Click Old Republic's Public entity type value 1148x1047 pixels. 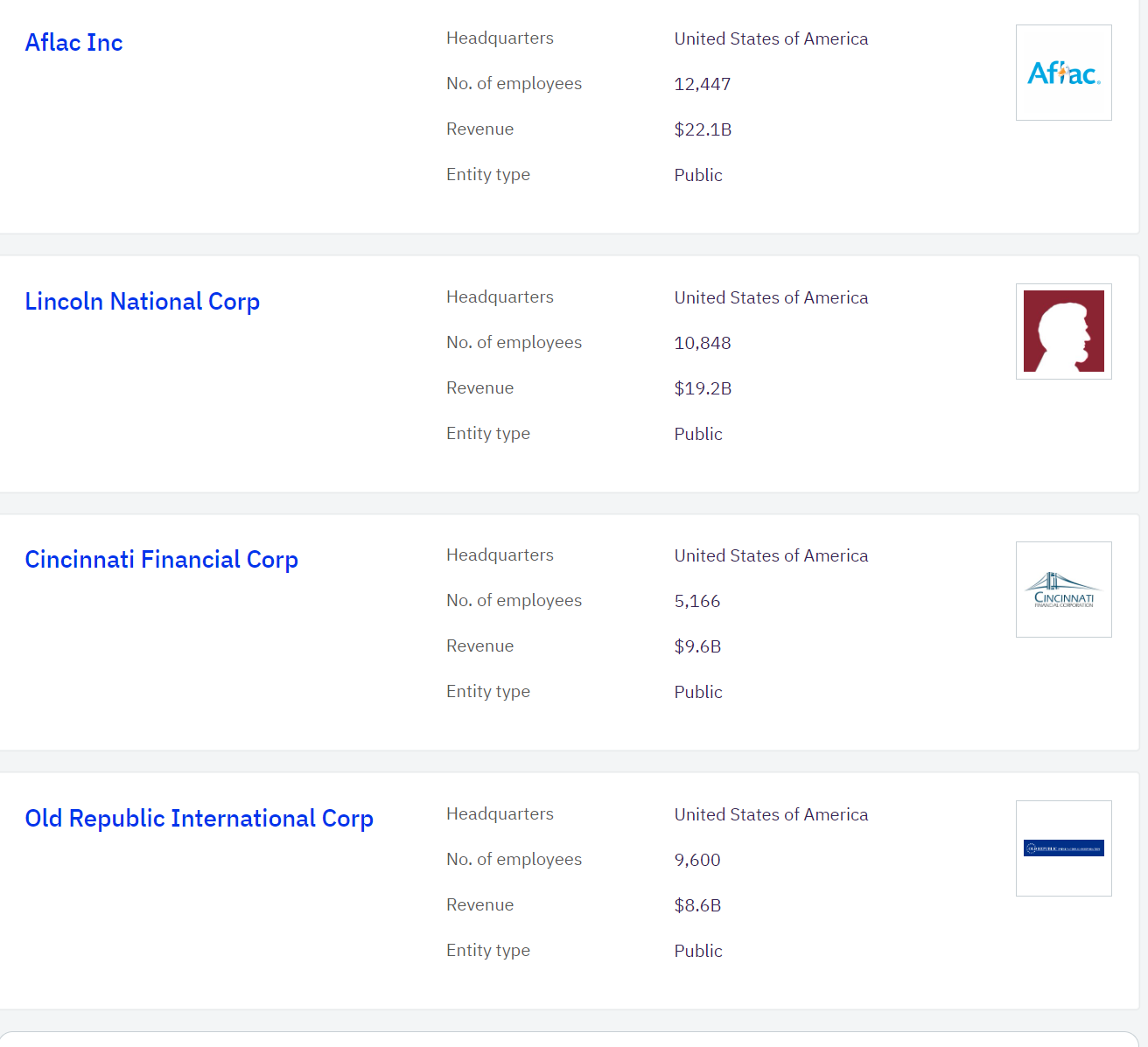point(697,951)
